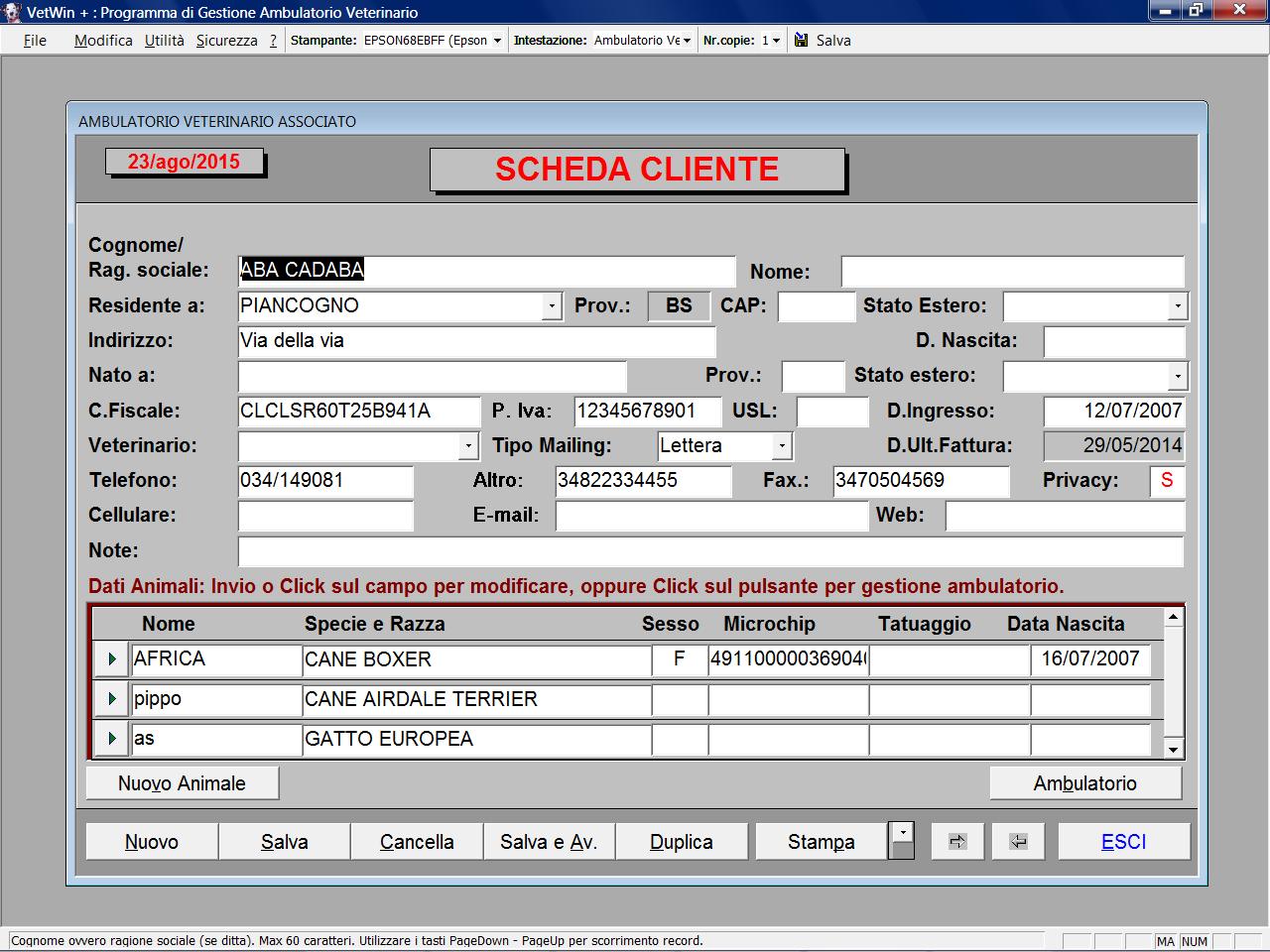Click the D.Ult.Fattura value 29/05/2014
The image size is (1270, 952).
(1114, 446)
